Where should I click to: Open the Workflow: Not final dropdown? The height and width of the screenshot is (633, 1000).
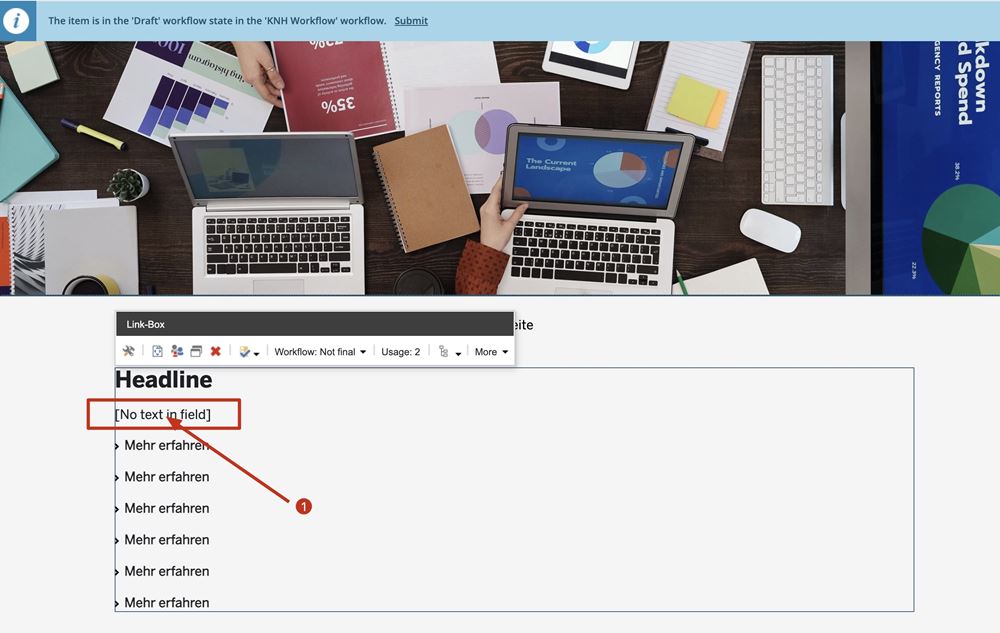[320, 352]
